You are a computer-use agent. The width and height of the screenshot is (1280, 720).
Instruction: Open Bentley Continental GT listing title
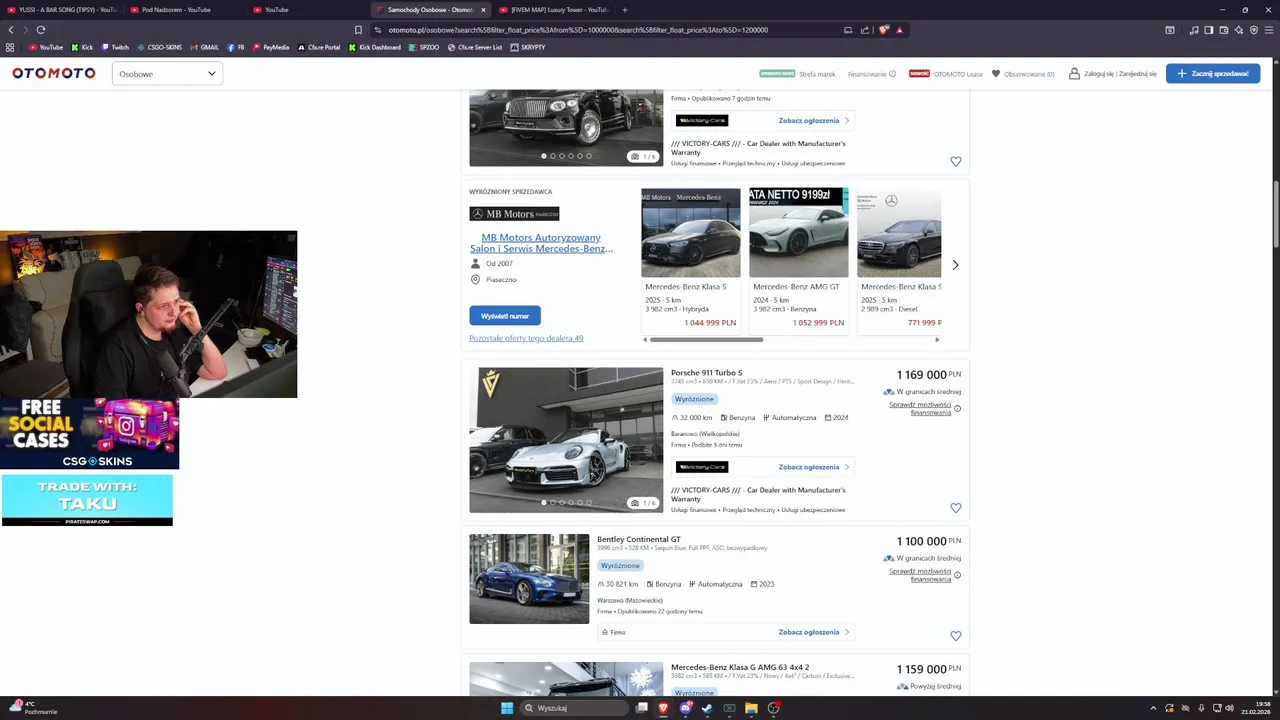639,540
